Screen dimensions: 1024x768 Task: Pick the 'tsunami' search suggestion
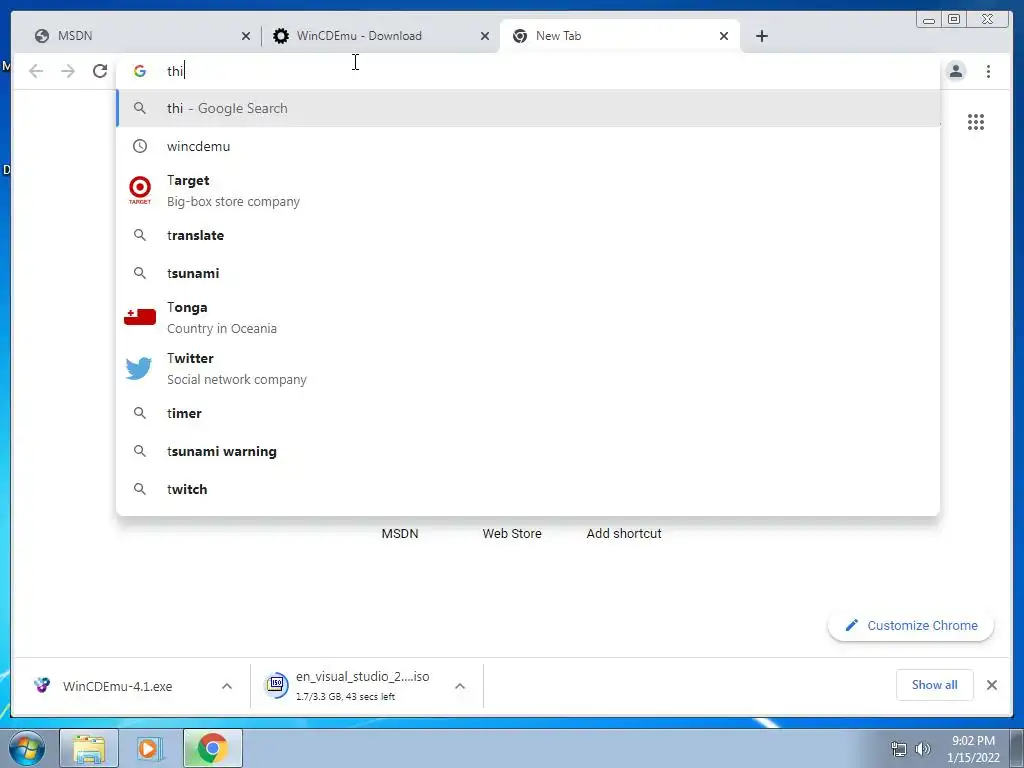coord(528,273)
